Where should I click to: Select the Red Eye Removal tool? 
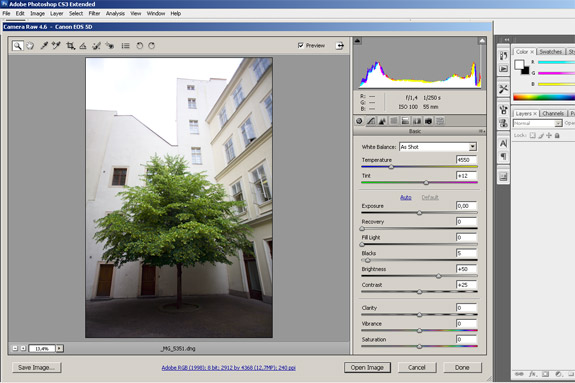(x=110, y=46)
